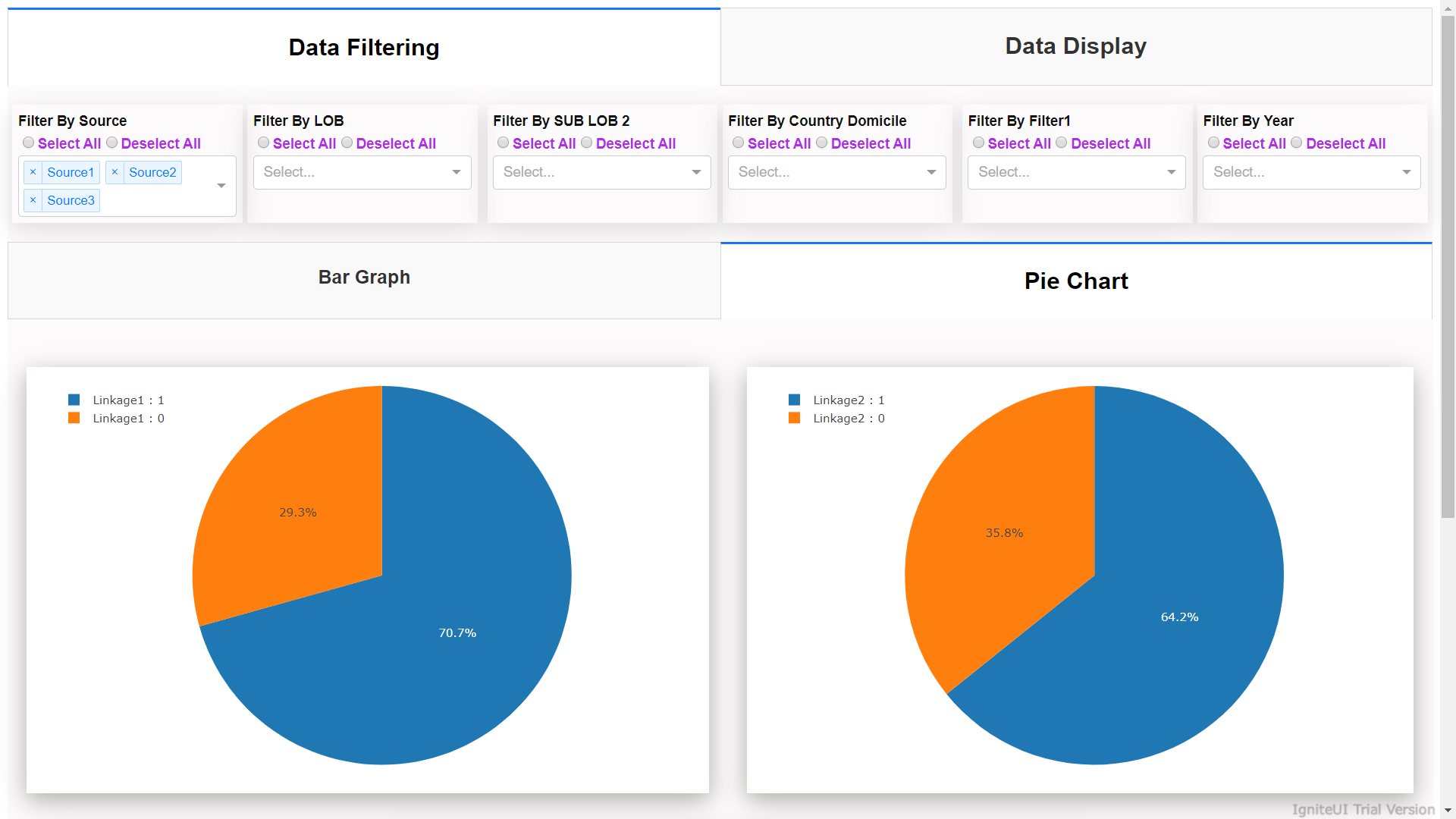1456x819 pixels.
Task: Click the 70.7% blue slice of Linkage1 pie
Action: (x=457, y=632)
